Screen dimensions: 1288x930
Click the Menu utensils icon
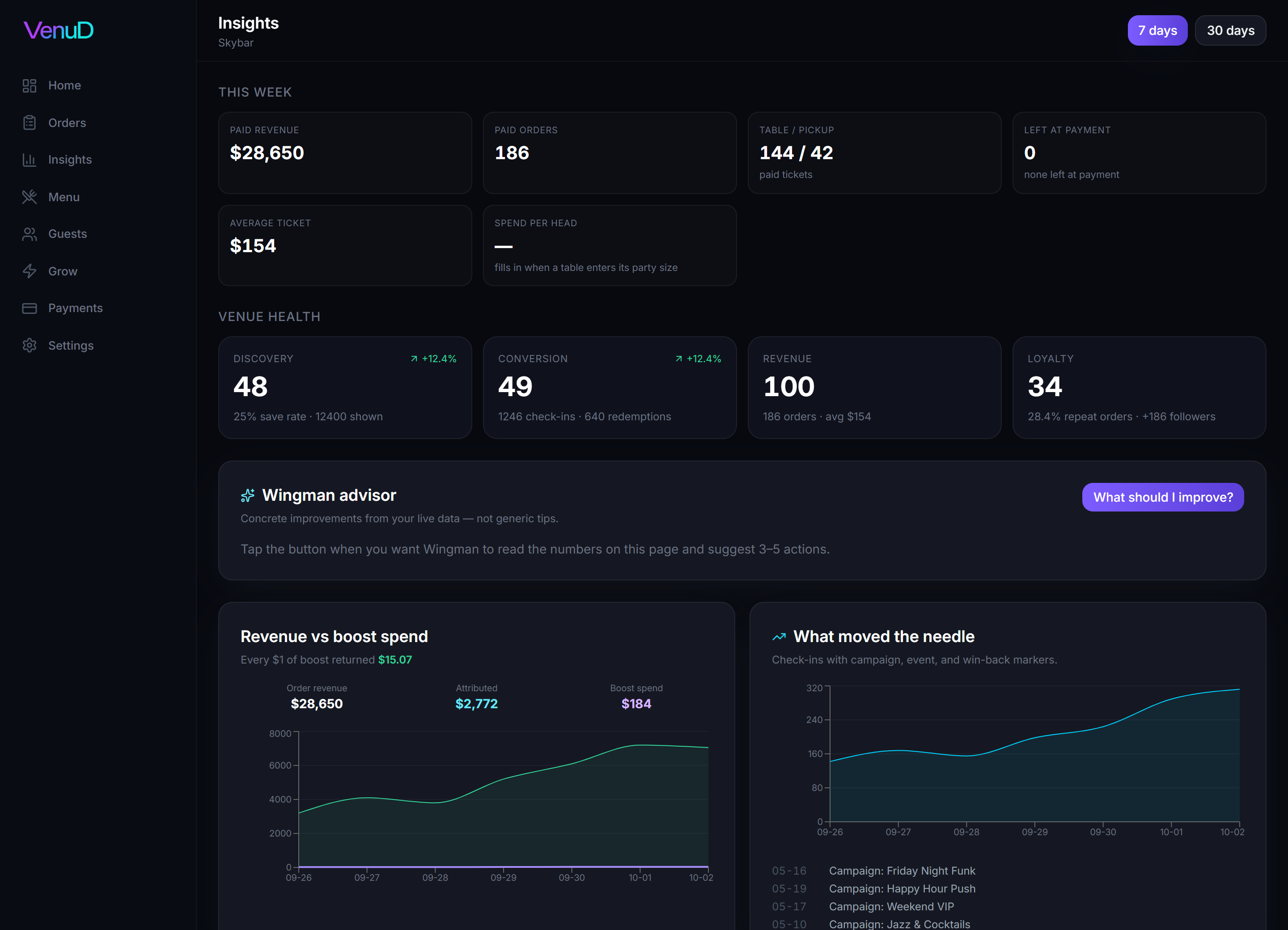tap(30, 197)
